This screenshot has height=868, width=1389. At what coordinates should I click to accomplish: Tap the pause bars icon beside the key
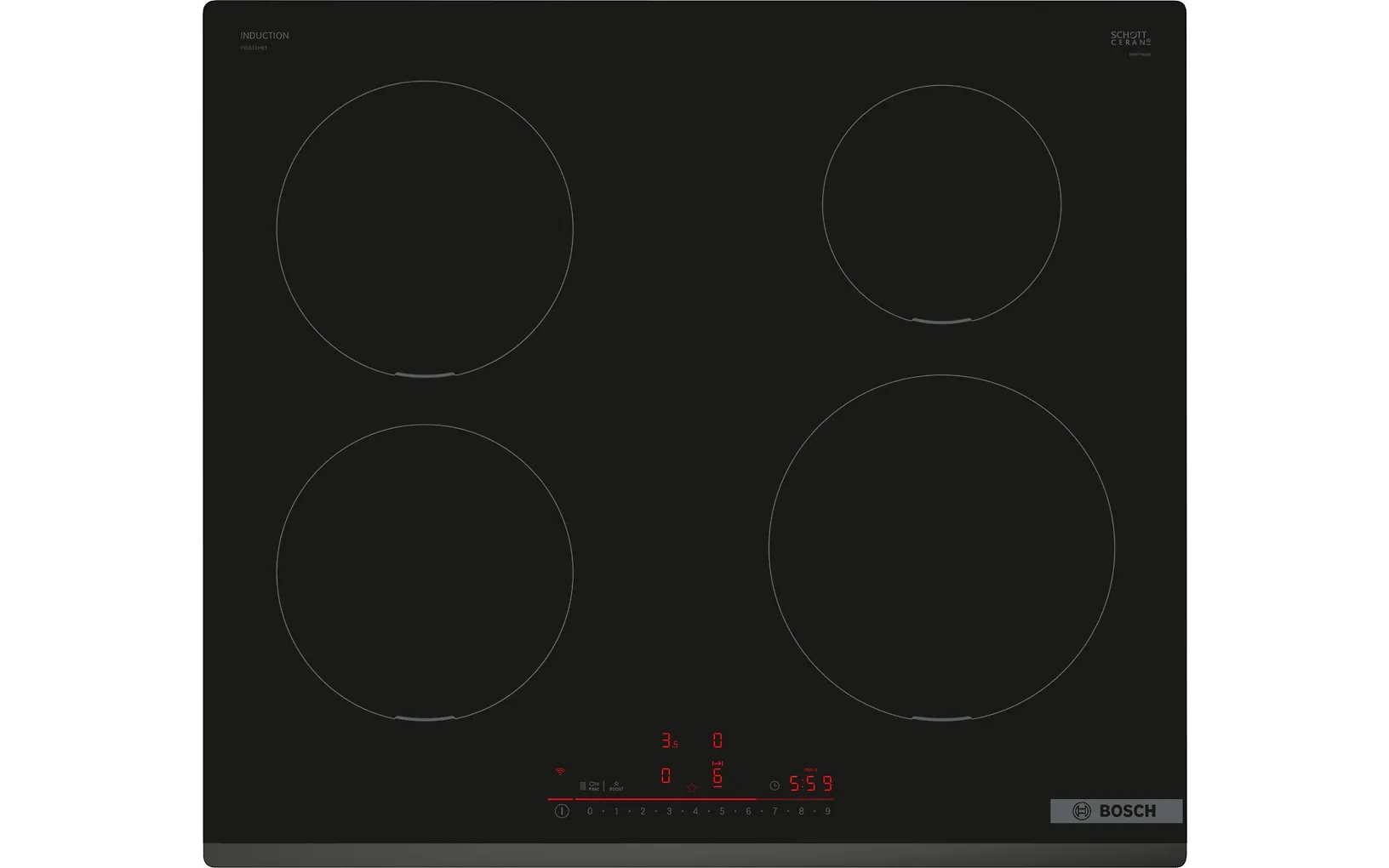click(582, 786)
